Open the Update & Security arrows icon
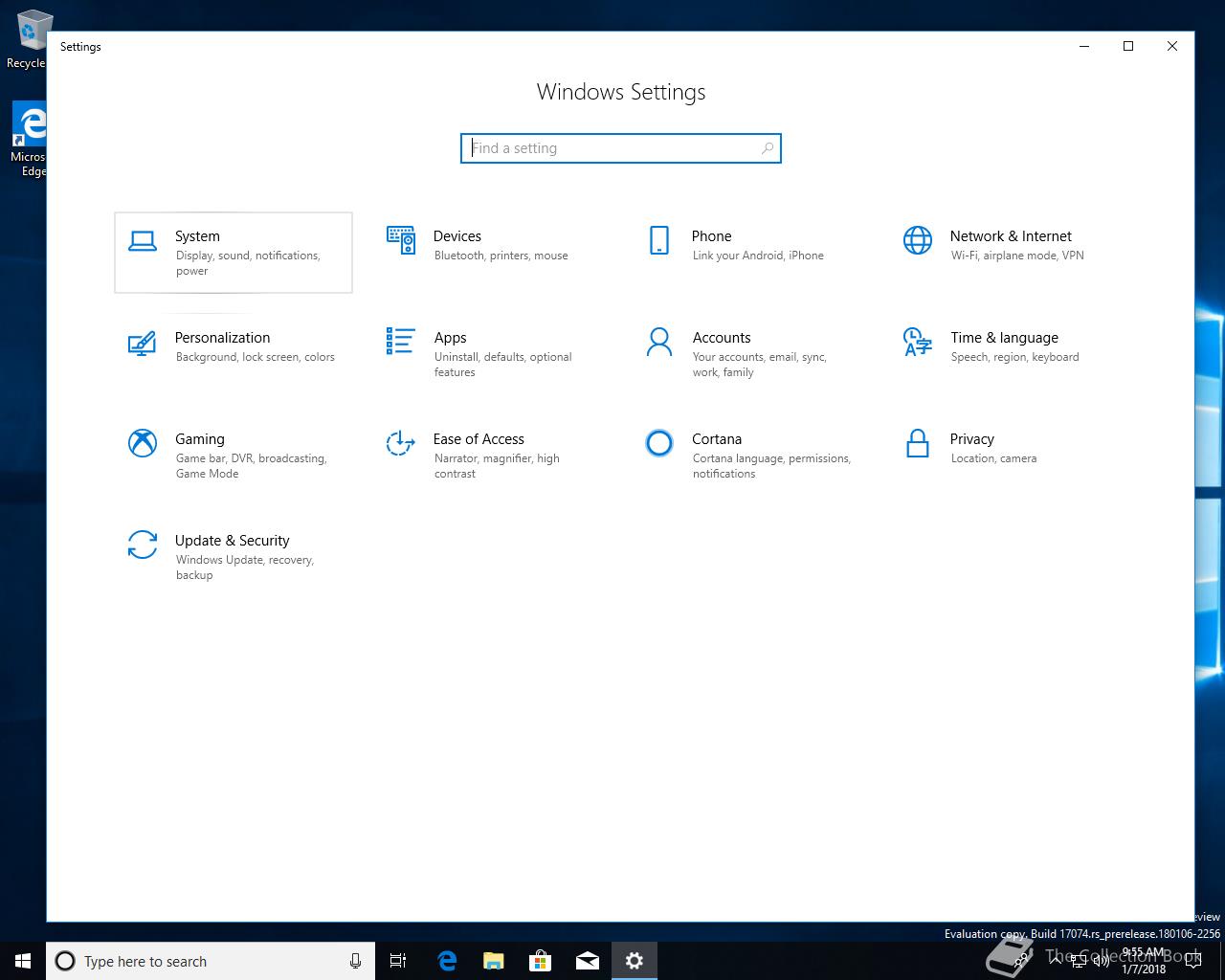This screenshot has height=980, width=1225. pos(143,545)
